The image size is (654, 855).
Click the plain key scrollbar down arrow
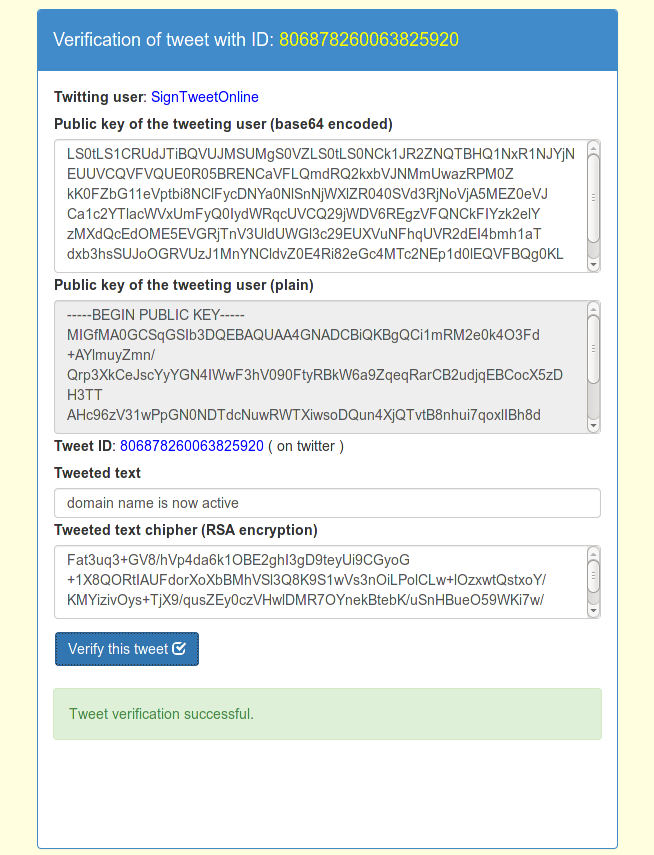[x=593, y=426]
